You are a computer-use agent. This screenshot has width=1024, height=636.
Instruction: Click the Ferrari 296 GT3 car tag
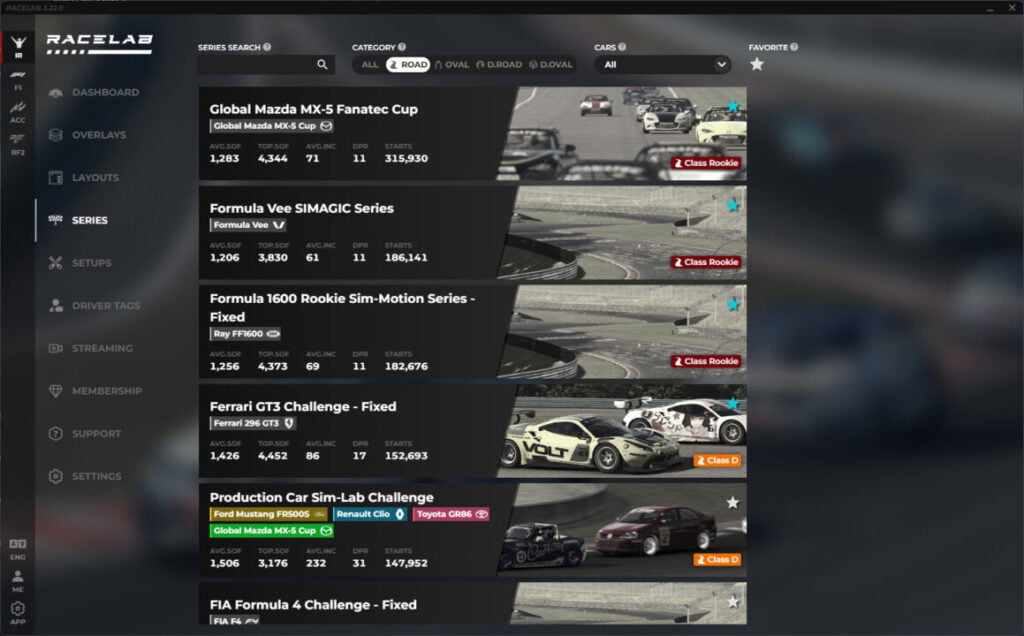click(253, 423)
